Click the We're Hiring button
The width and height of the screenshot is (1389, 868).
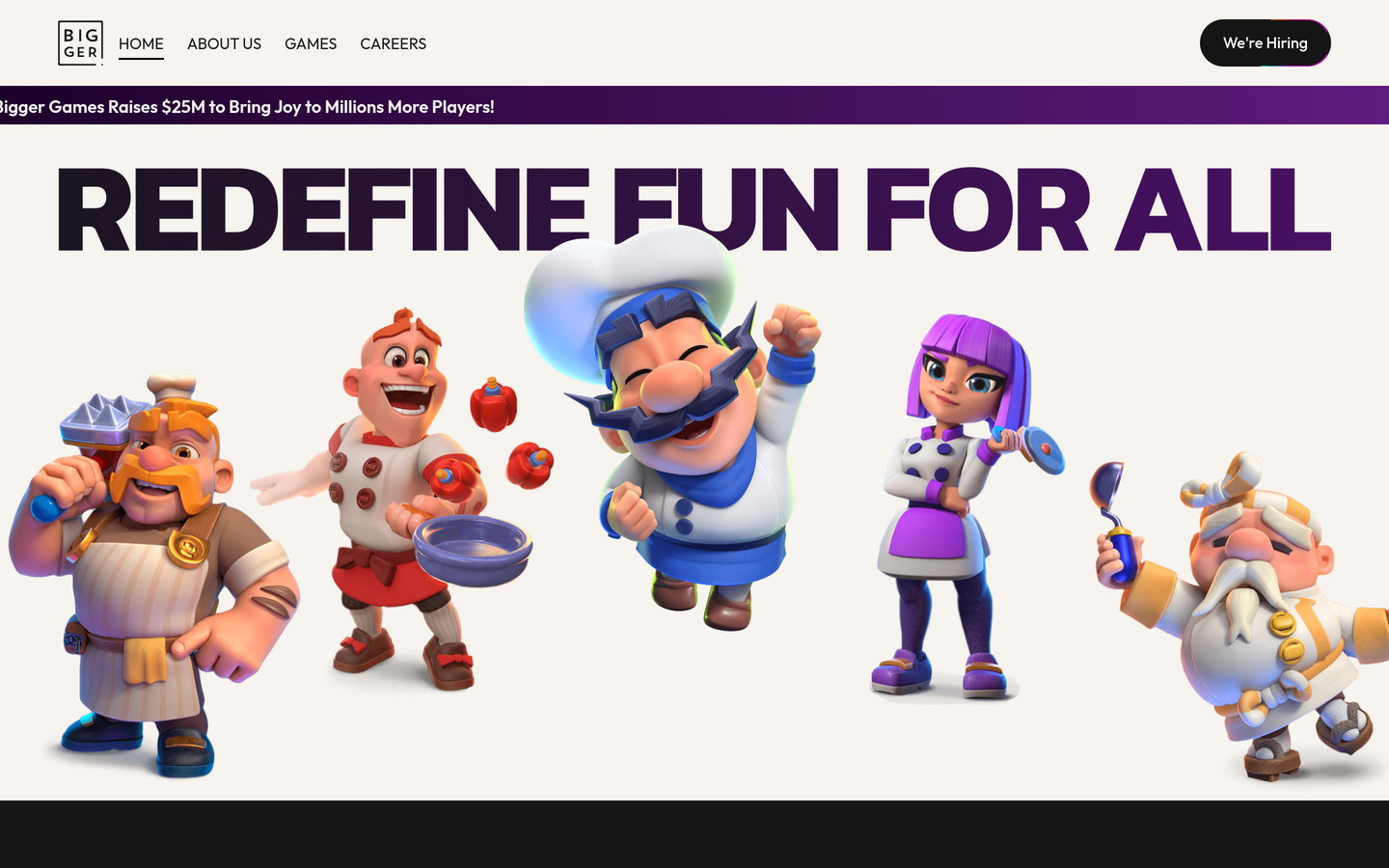[1265, 43]
